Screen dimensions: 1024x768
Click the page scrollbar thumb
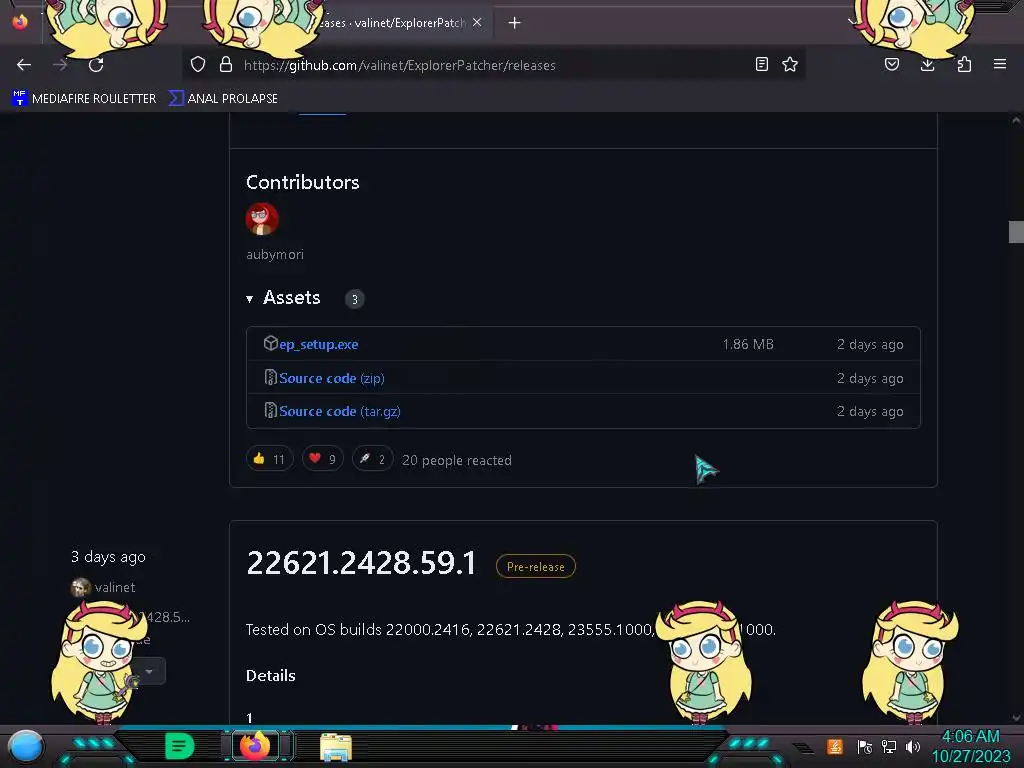coord(1016,232)
